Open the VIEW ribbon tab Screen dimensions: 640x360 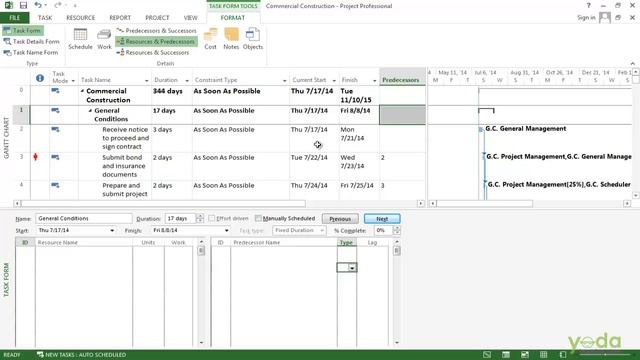pos(190,18)
